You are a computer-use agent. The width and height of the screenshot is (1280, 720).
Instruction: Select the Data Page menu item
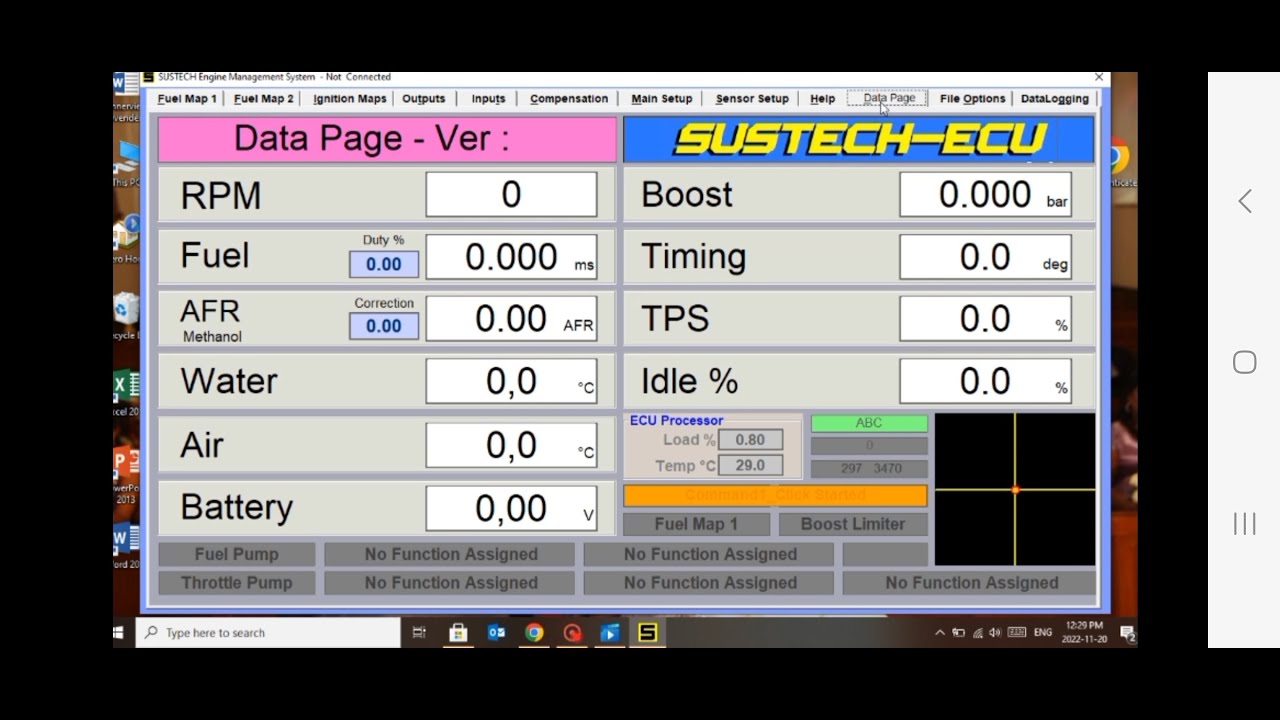click(x=889, y=98)
